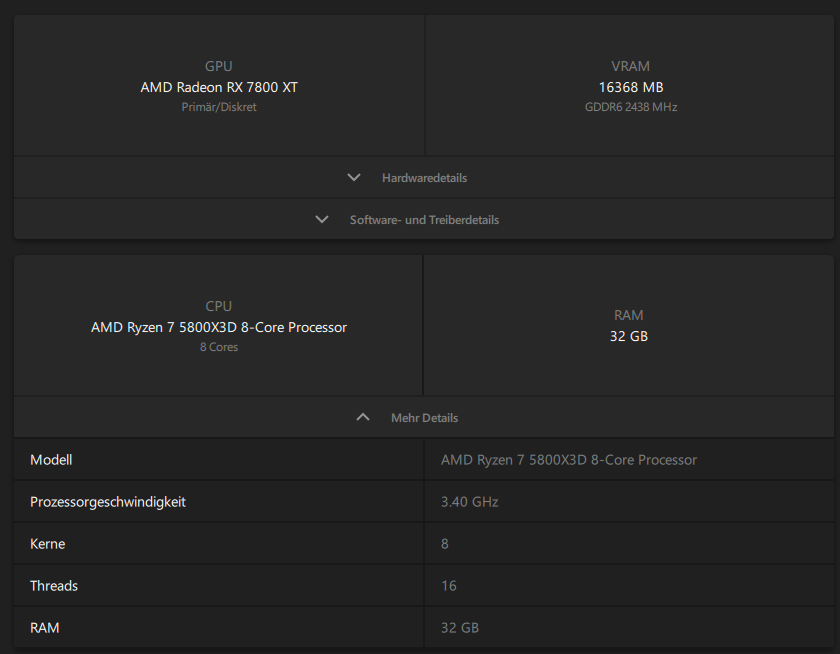Click CPU card name AMD Ryzen 7 5800X3D

[219, 327]
